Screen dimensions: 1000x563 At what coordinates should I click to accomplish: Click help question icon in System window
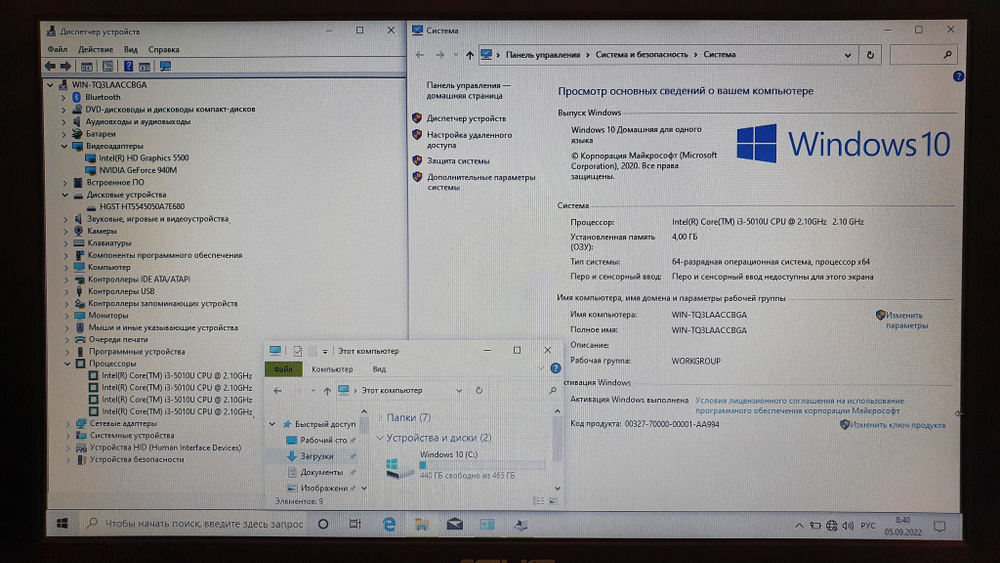pyautogui.click(x=959, y=77)
